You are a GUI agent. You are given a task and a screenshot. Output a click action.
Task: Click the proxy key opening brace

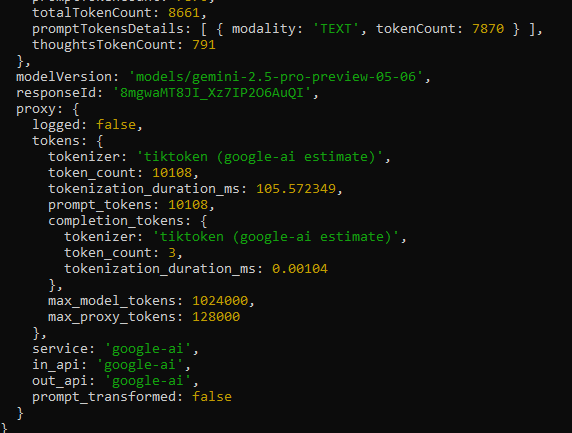click(x=76, y=109)
